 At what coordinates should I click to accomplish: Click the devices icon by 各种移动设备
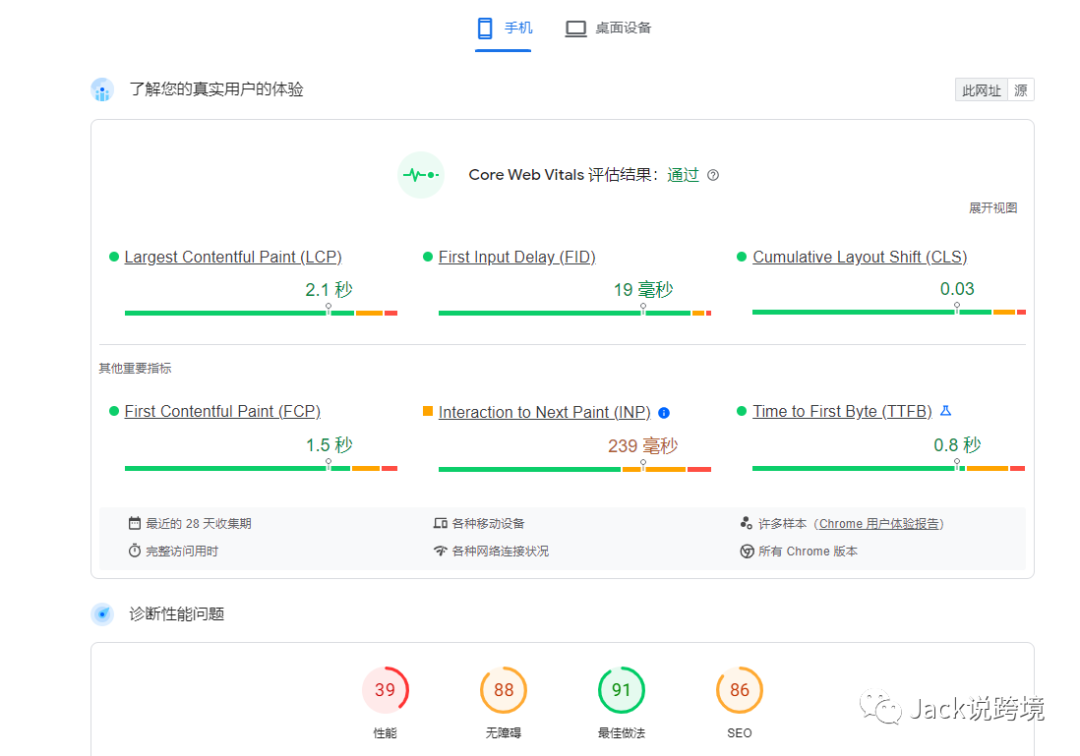[440, 523]
